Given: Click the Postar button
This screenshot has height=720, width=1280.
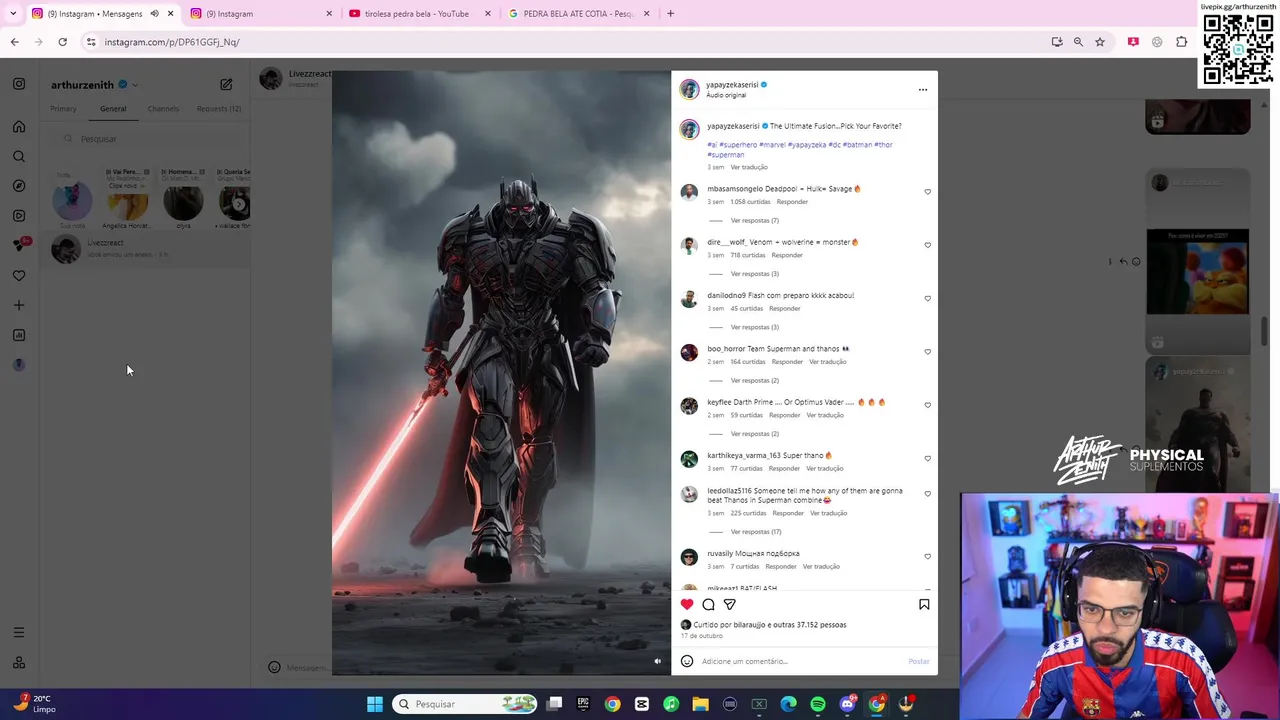Looking at the screenshot, I should [x=919, y=661].
